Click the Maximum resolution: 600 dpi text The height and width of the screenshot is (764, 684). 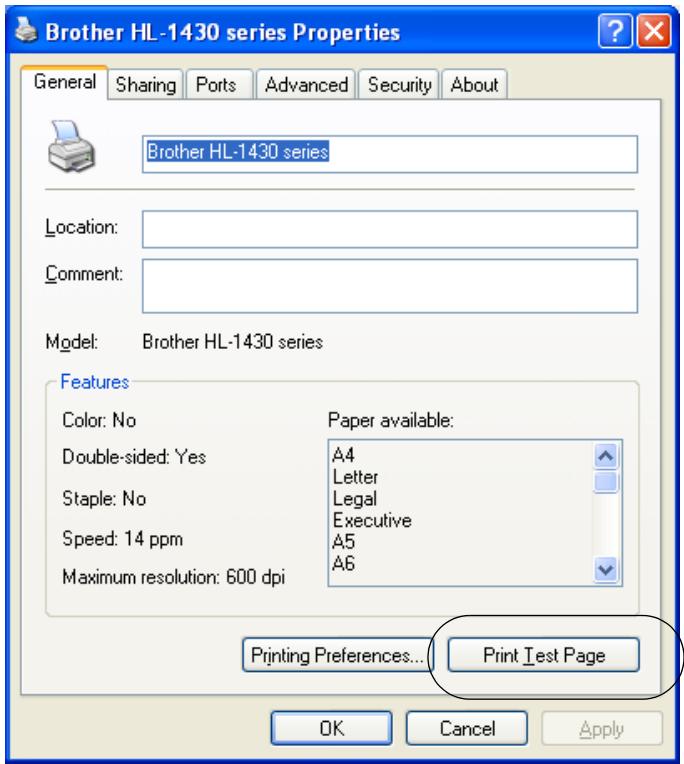point(173,577)
